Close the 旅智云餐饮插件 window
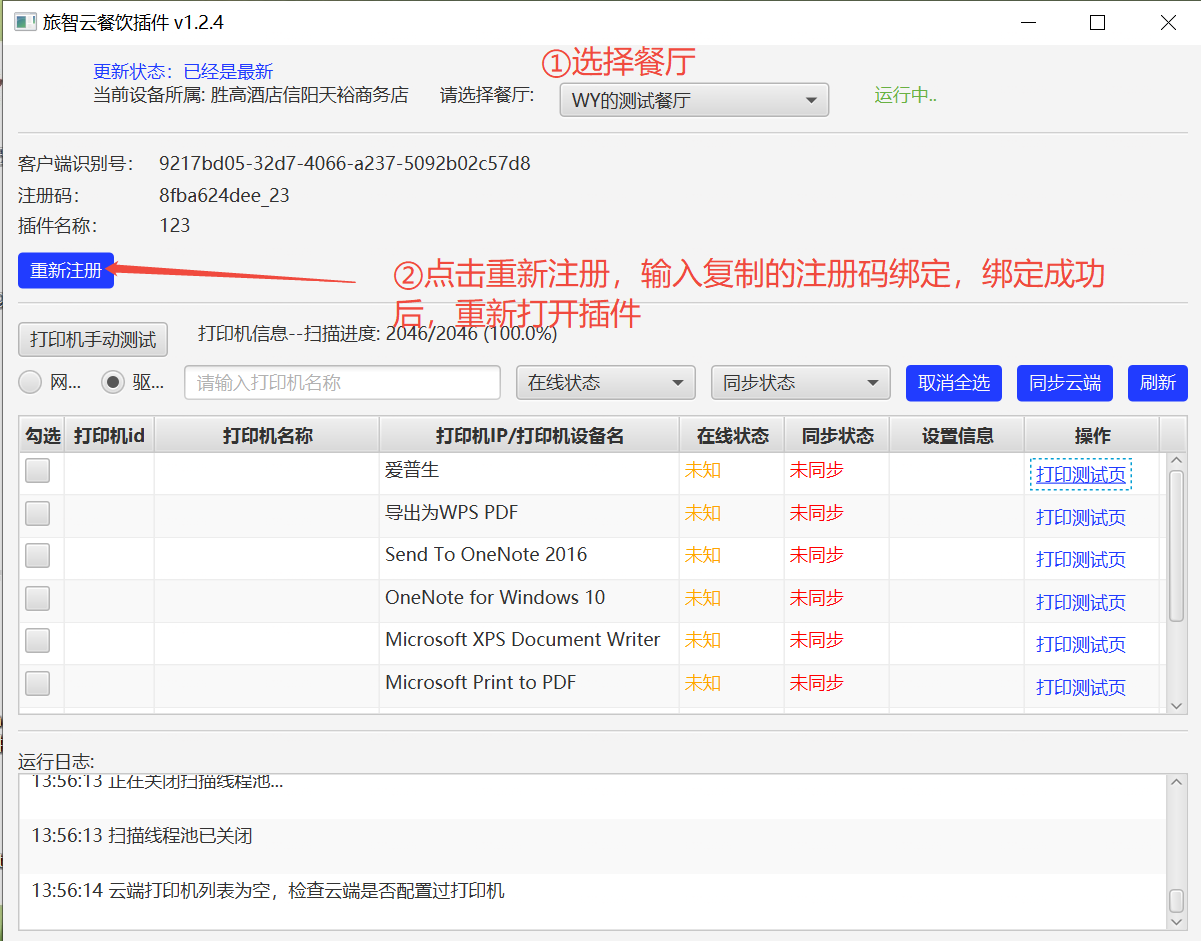The width and height of the screenshot is (1201, 941). click(x=1168, y=22)
